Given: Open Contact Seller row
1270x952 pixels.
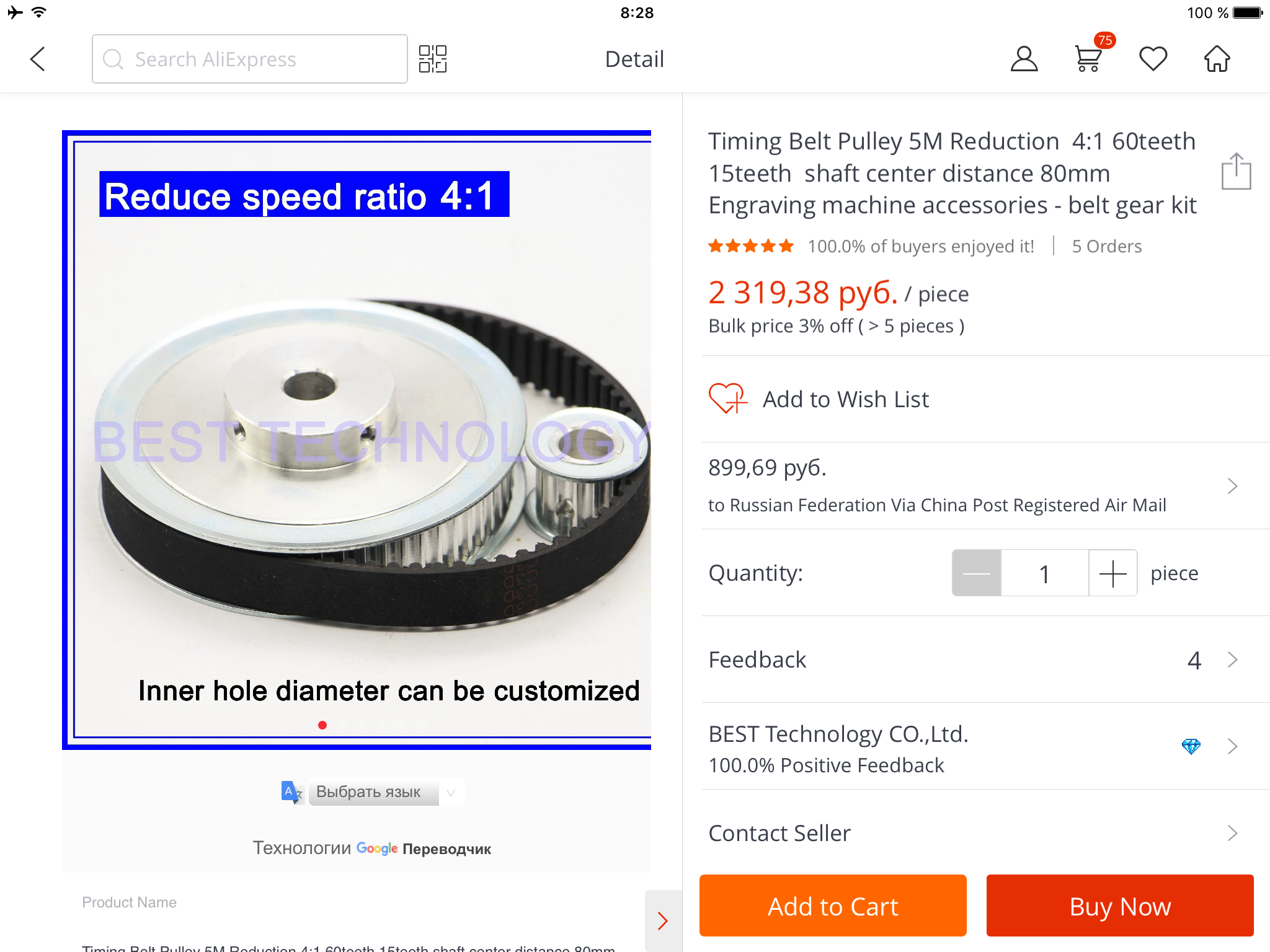Looking at the screenshot, I should click(x=974, y=833).
